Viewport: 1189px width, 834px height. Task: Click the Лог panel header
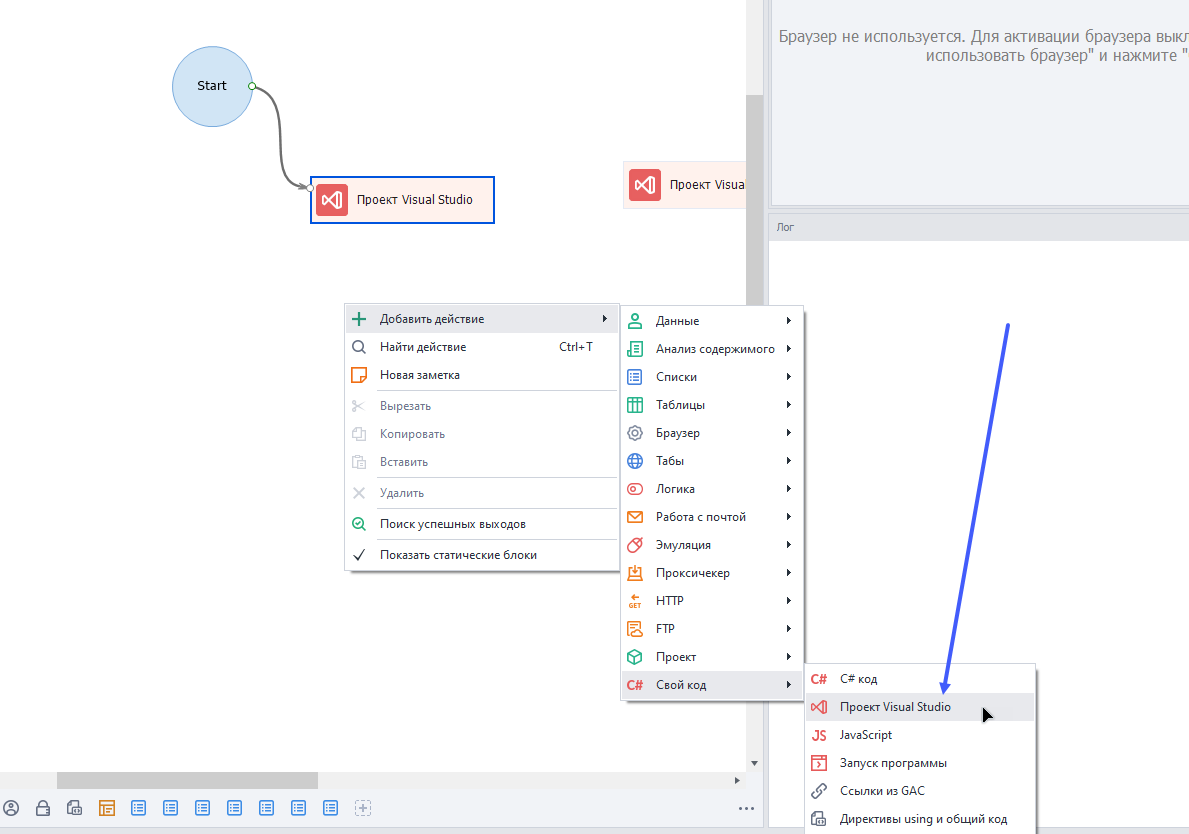tap(979, 227)
